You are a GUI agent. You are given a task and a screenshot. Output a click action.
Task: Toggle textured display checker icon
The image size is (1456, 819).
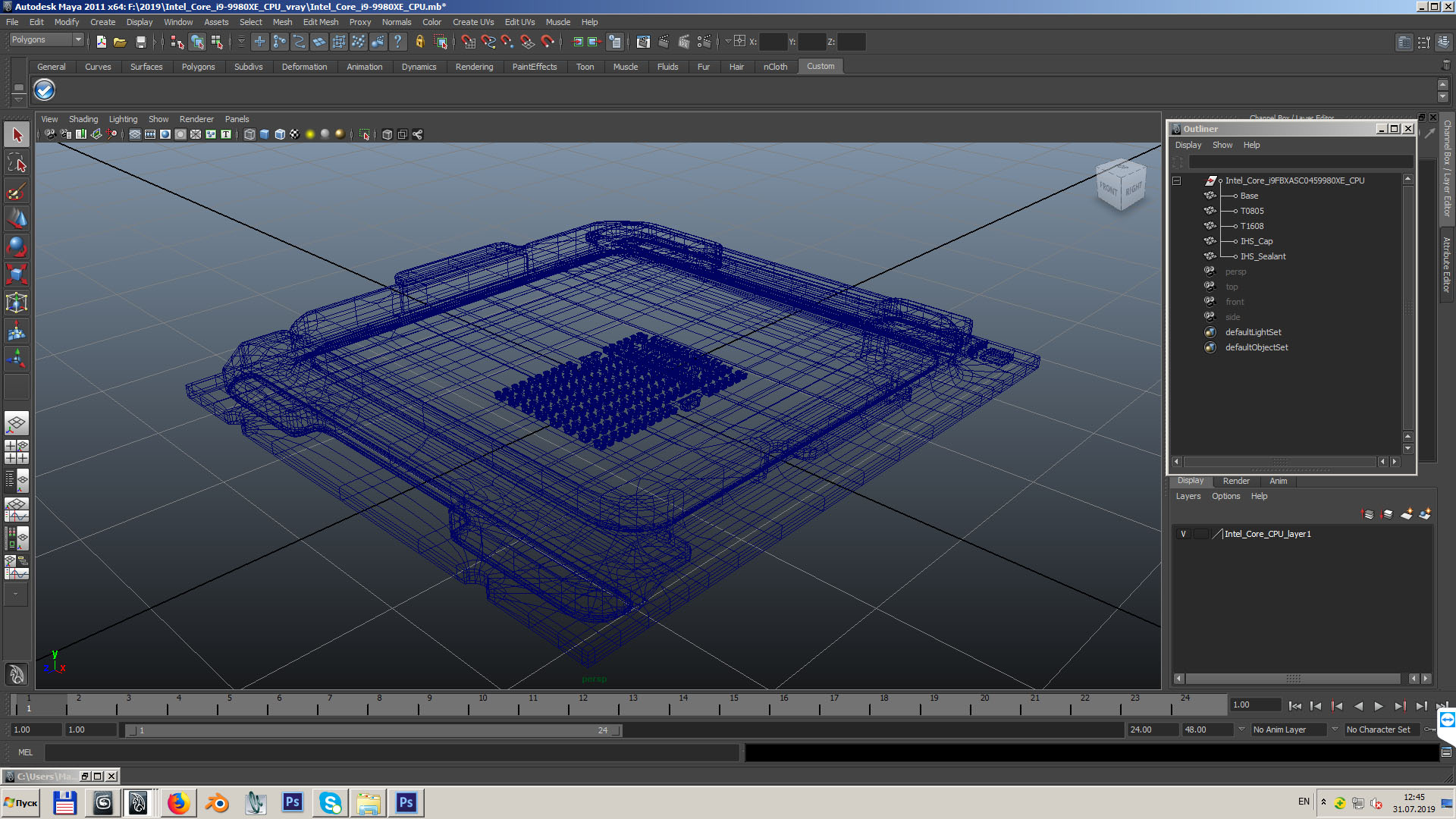pos(295,134)
